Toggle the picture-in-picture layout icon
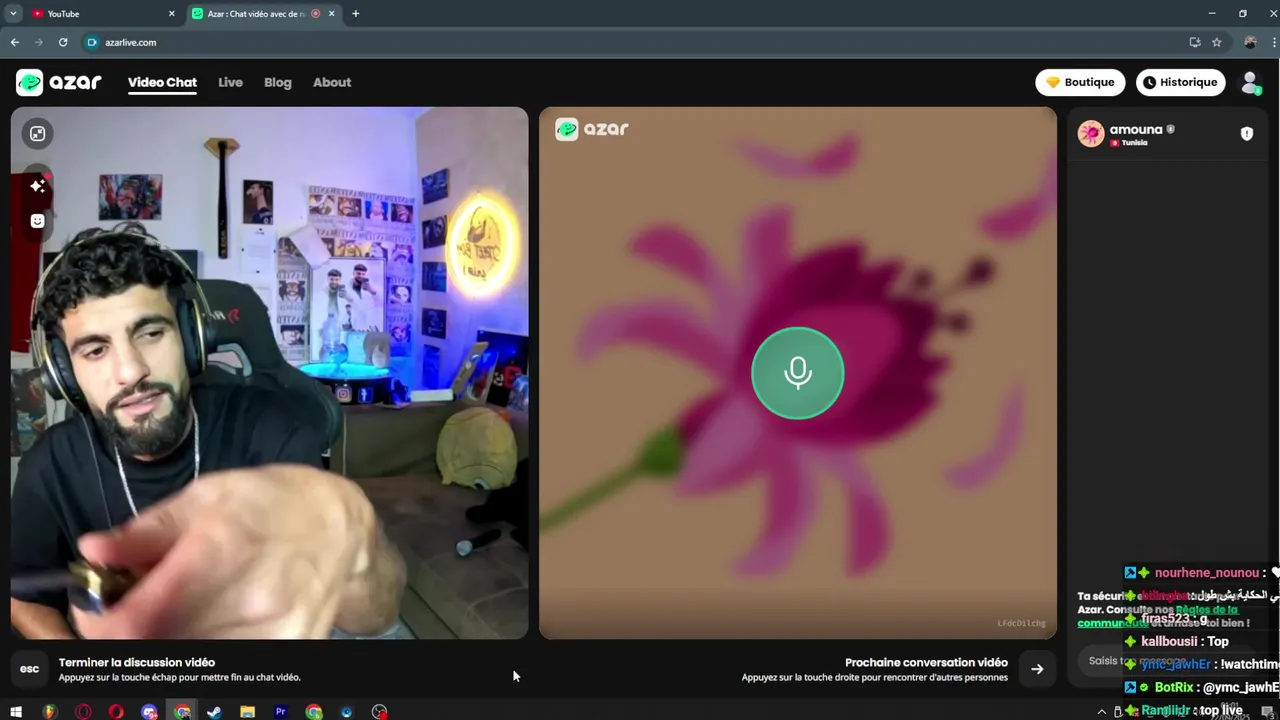The width and height of the screenshot is (1280, 720). 37,133
